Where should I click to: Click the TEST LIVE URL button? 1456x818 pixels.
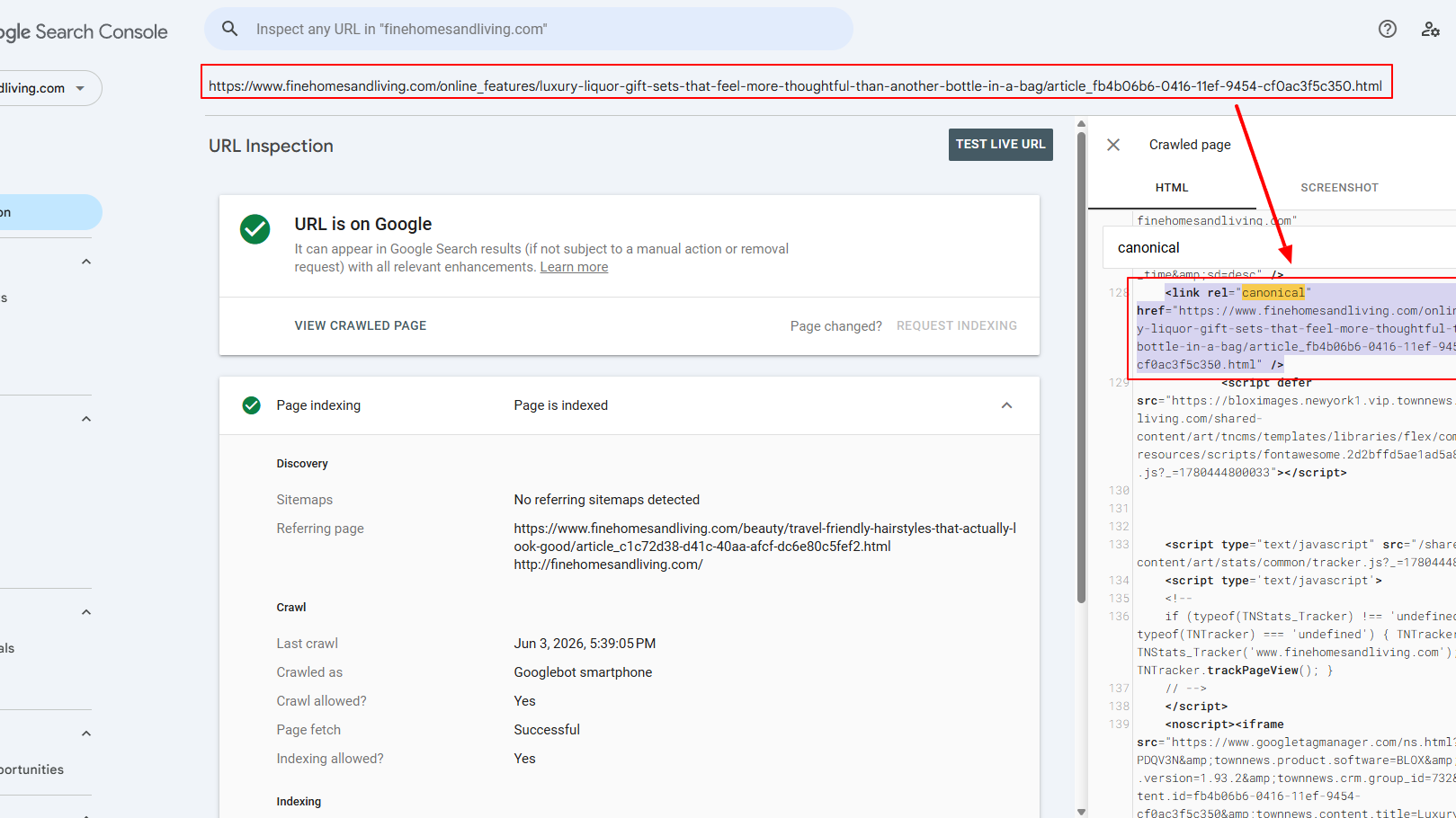point(1001,145)
